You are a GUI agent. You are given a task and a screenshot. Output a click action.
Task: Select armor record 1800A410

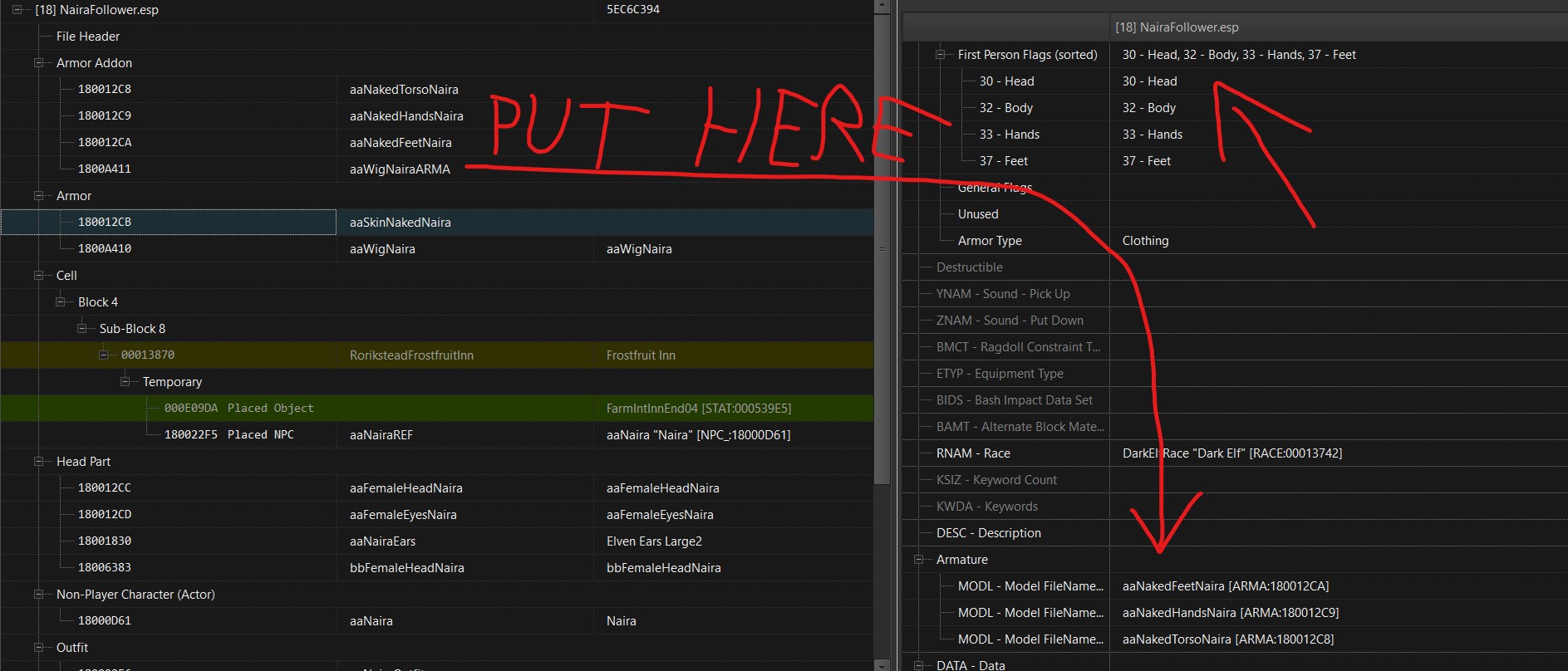[105, 249]
